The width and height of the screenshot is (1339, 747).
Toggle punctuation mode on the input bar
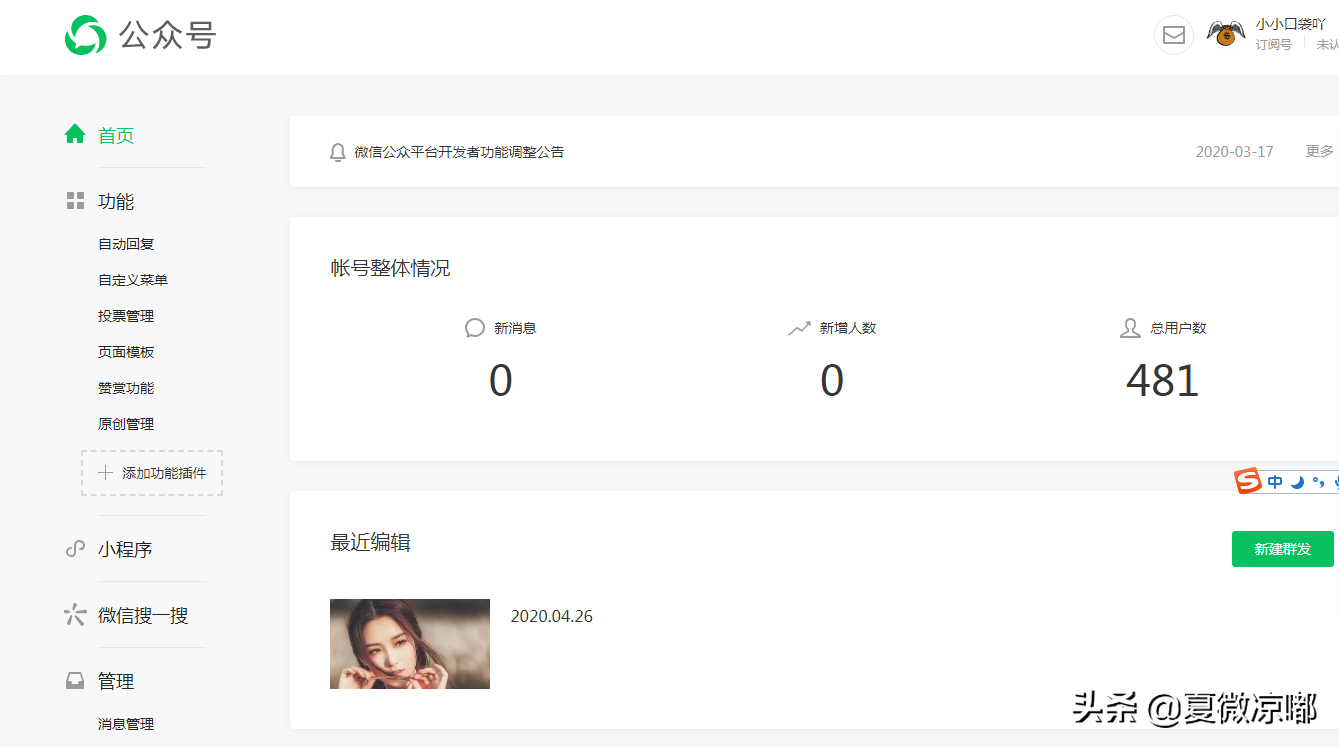(1316, 481)
